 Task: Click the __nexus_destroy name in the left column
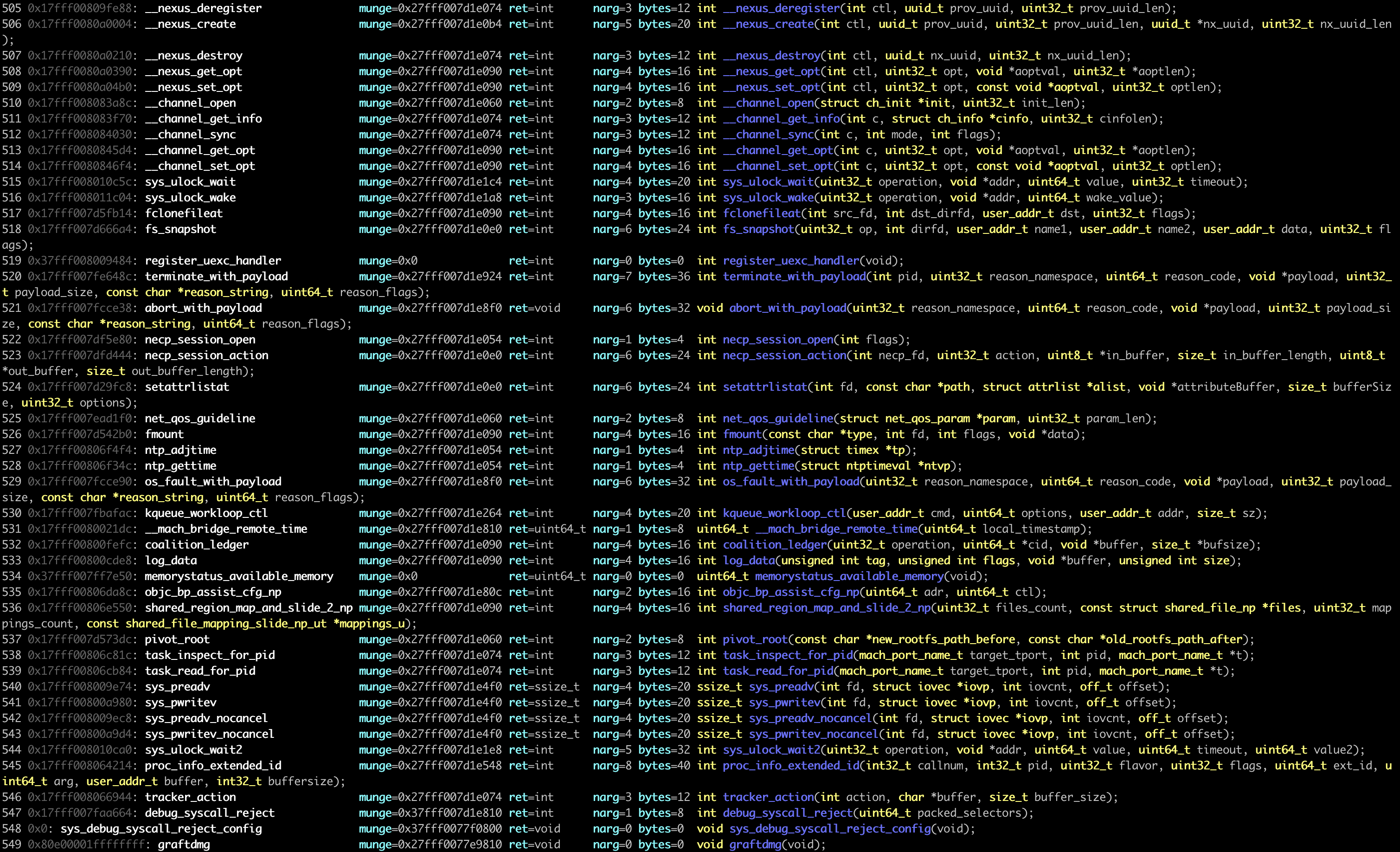click(x=194, y=55)
